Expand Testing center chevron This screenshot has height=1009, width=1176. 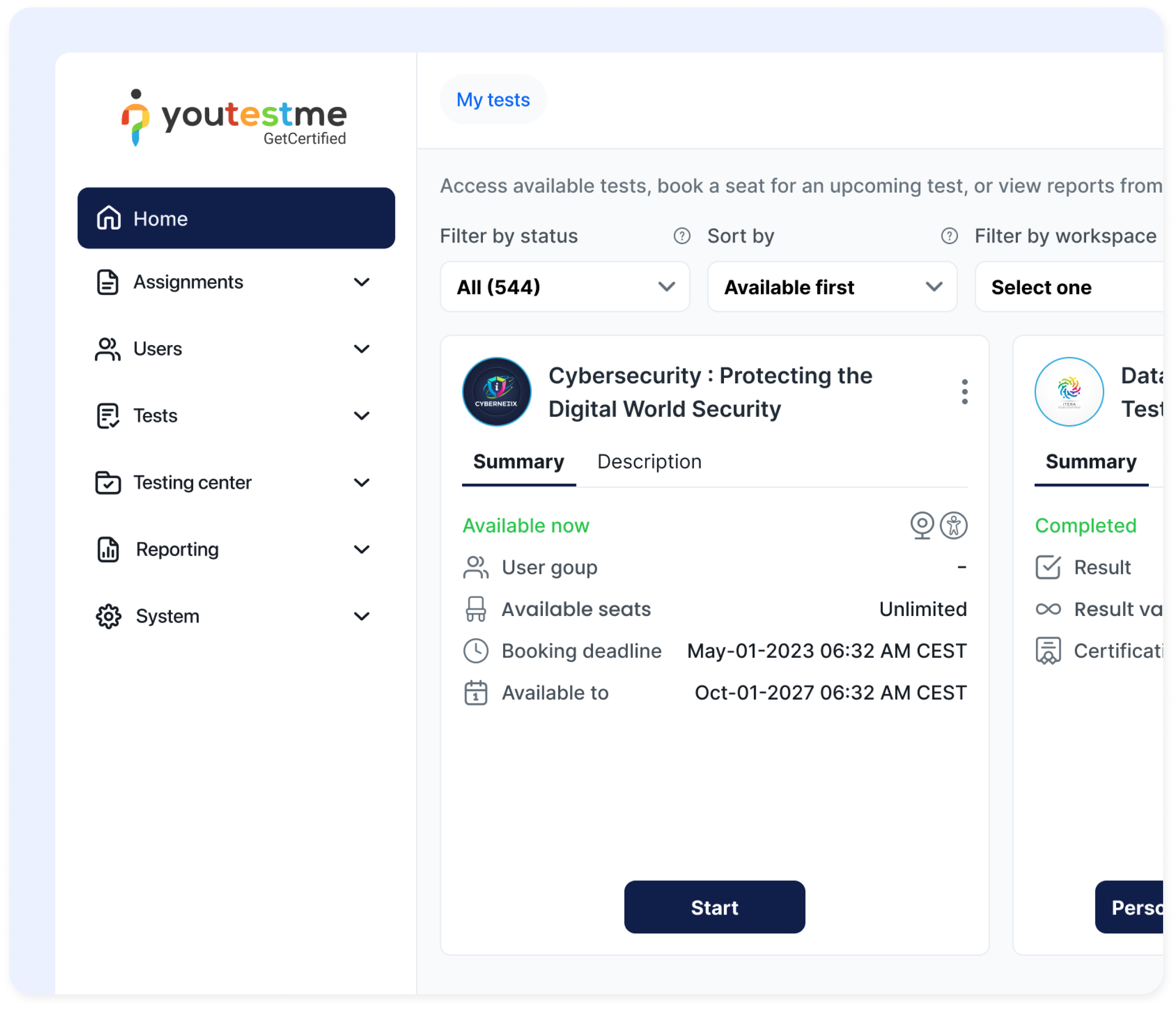click(361, 482)
